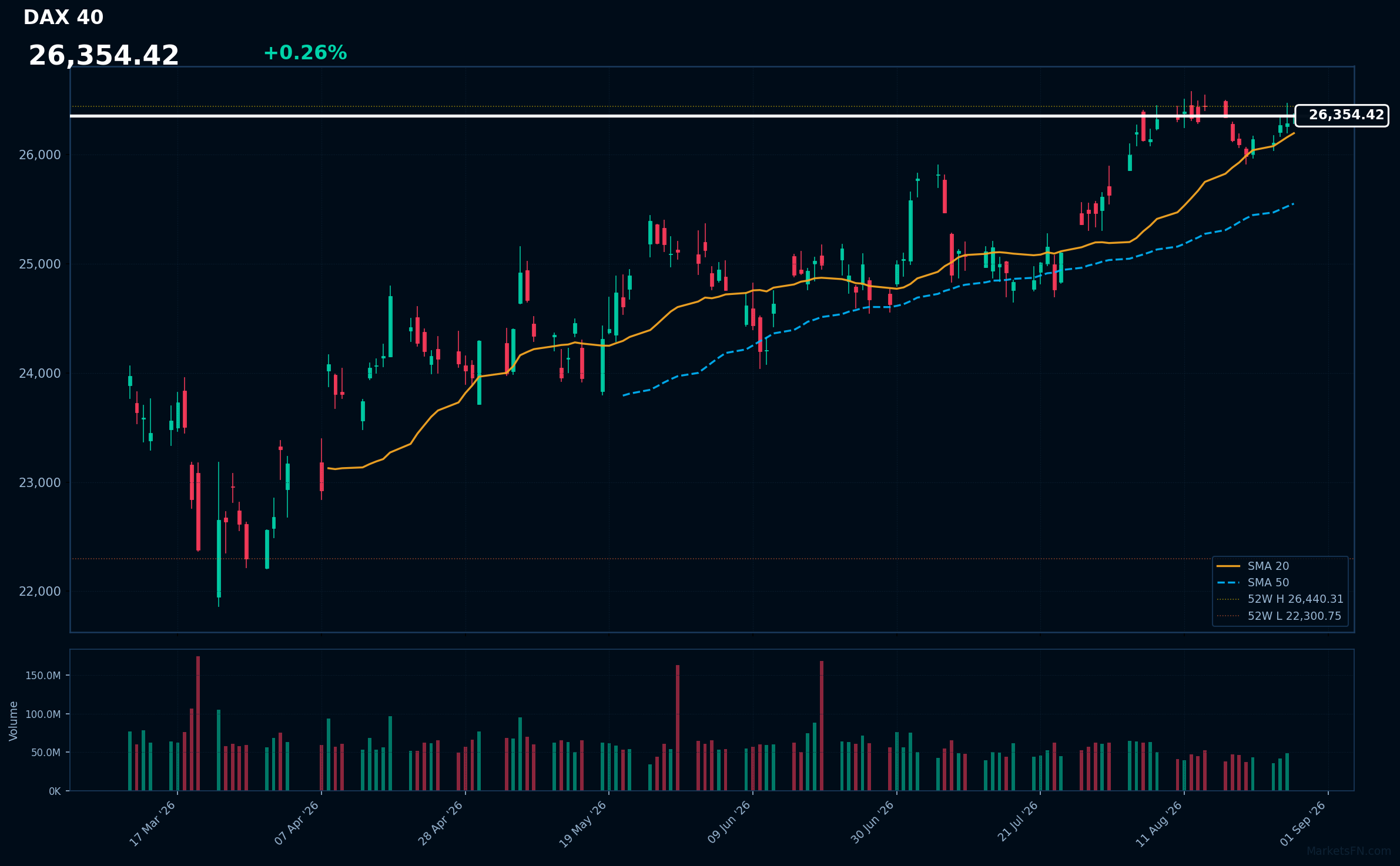This screenshot has height=866, width=1400.
Task: Click the 26,354.42 headline price
Action: point(104,56)
